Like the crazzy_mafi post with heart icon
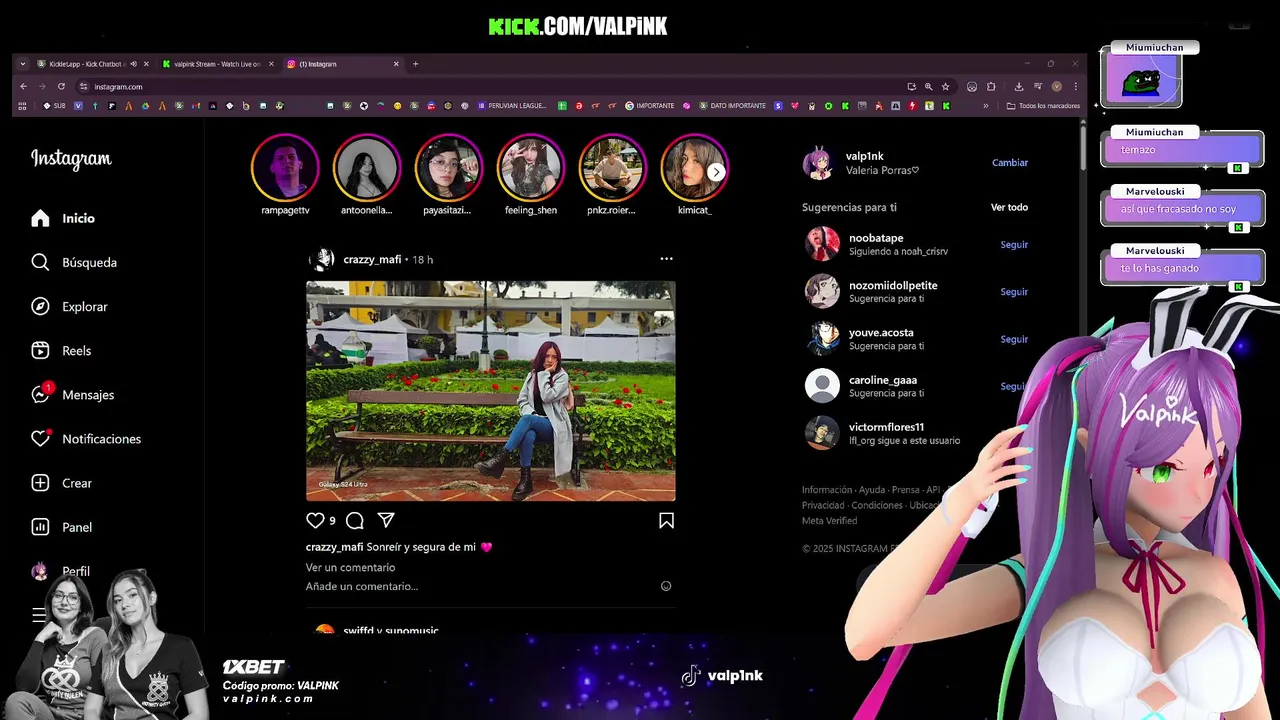Image resolution: width=1280 pixels, height=720 pixels. point(315,520)
